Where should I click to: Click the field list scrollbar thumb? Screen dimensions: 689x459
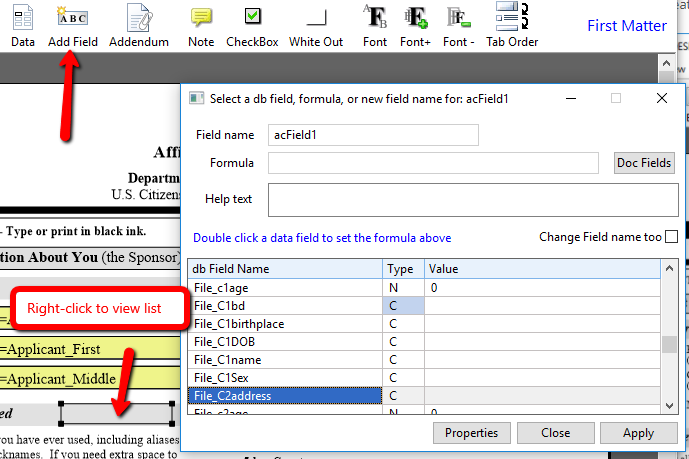[669, 344]
